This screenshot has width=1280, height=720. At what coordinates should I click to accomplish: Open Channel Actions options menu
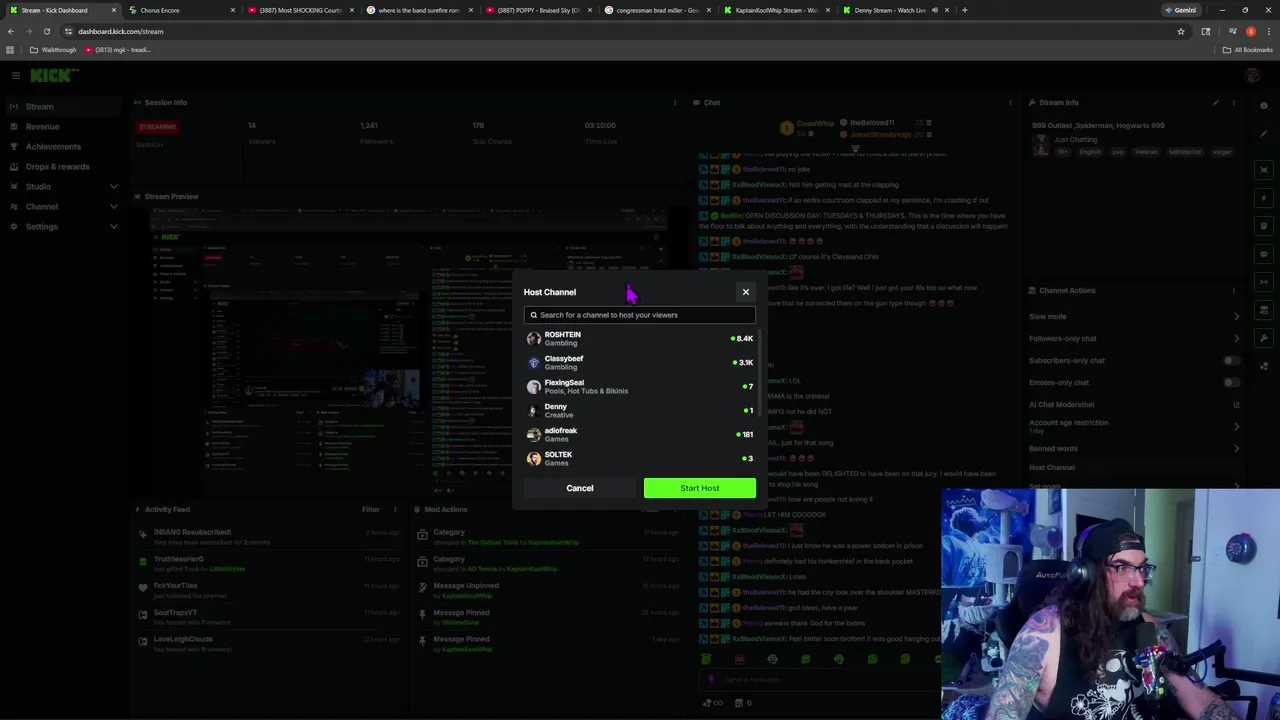[1234, 290]
